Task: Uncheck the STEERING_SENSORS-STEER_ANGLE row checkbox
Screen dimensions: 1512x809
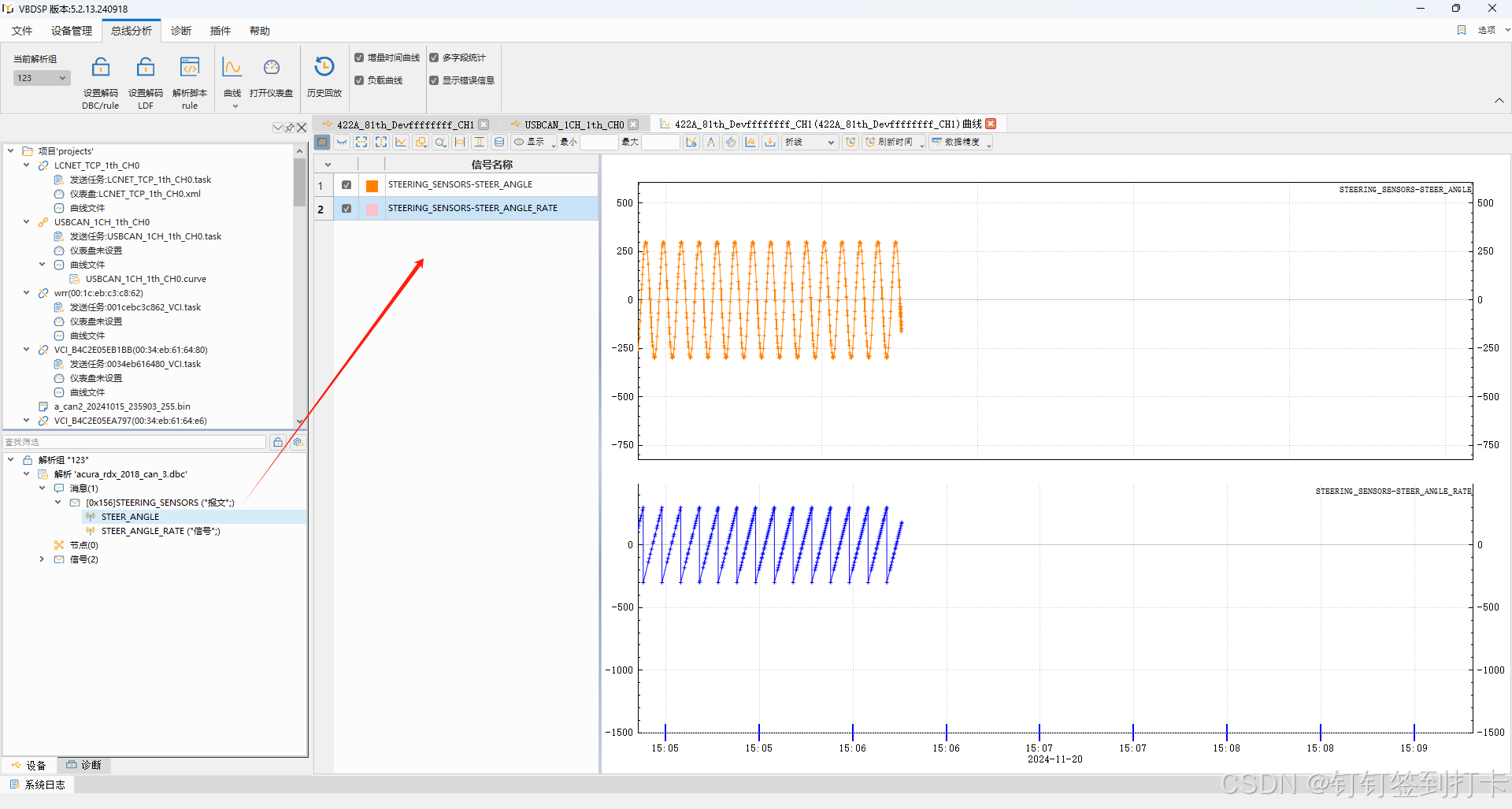Action: (x=346, y=185)
